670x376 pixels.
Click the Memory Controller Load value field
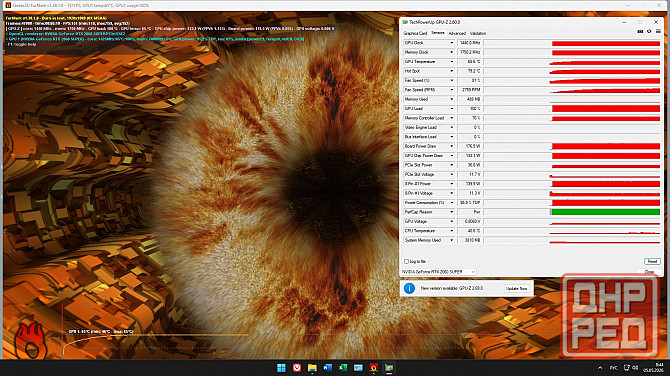[x=469, y=118]
